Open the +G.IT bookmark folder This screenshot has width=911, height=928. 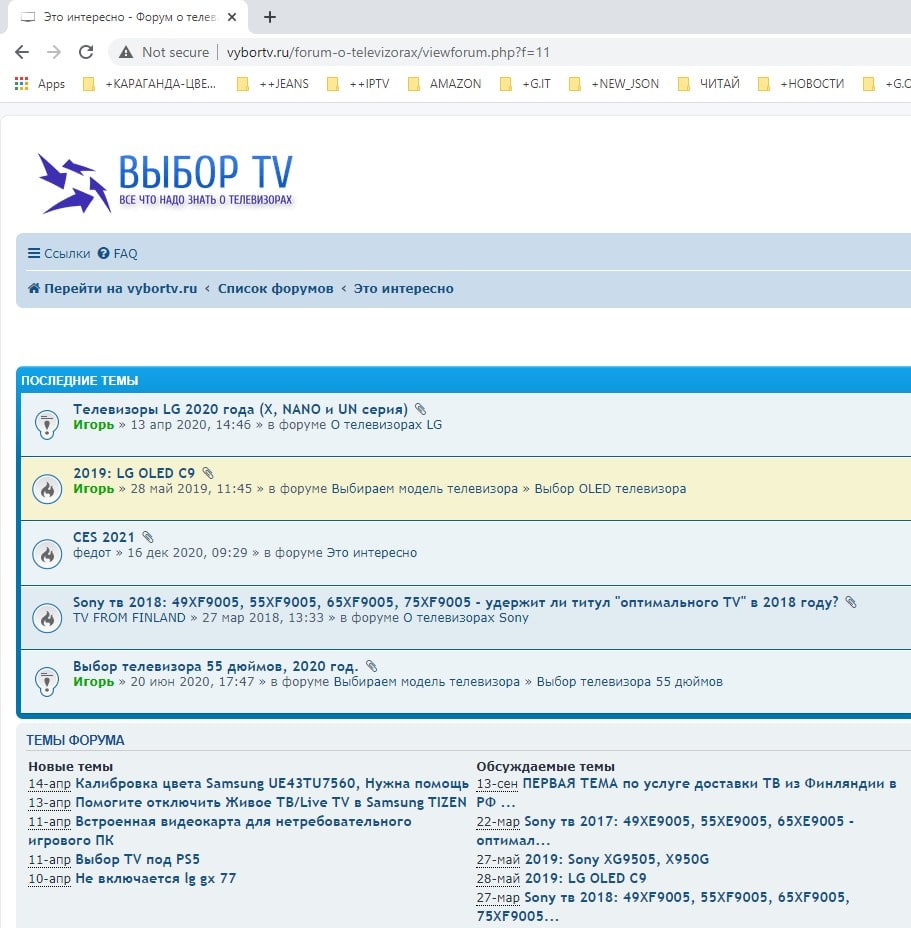[x=525, y=83]
